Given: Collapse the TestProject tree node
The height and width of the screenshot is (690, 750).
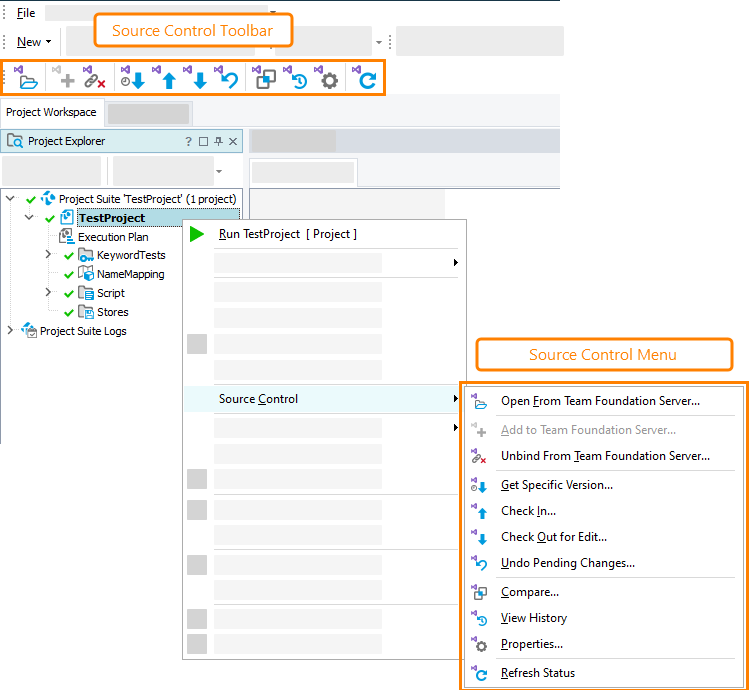Looking at the screenshot, I should point(29,218).
